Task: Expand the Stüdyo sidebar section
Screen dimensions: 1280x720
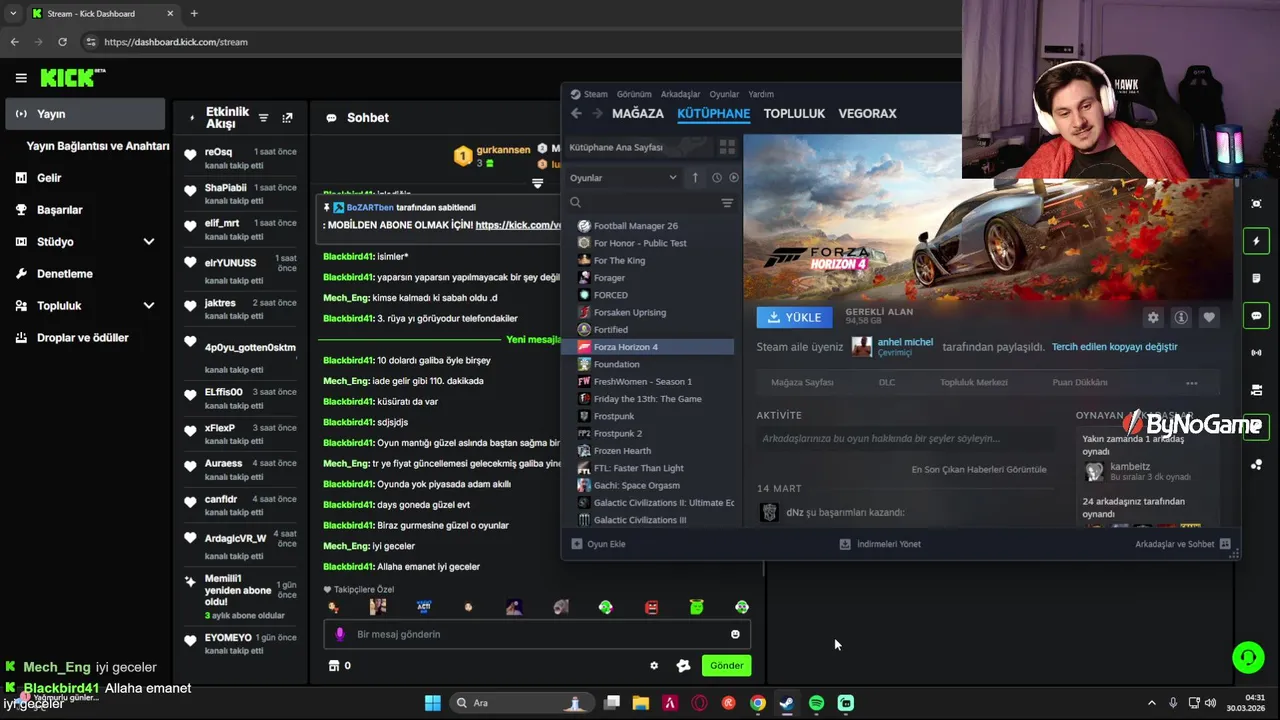Action: 149,242
